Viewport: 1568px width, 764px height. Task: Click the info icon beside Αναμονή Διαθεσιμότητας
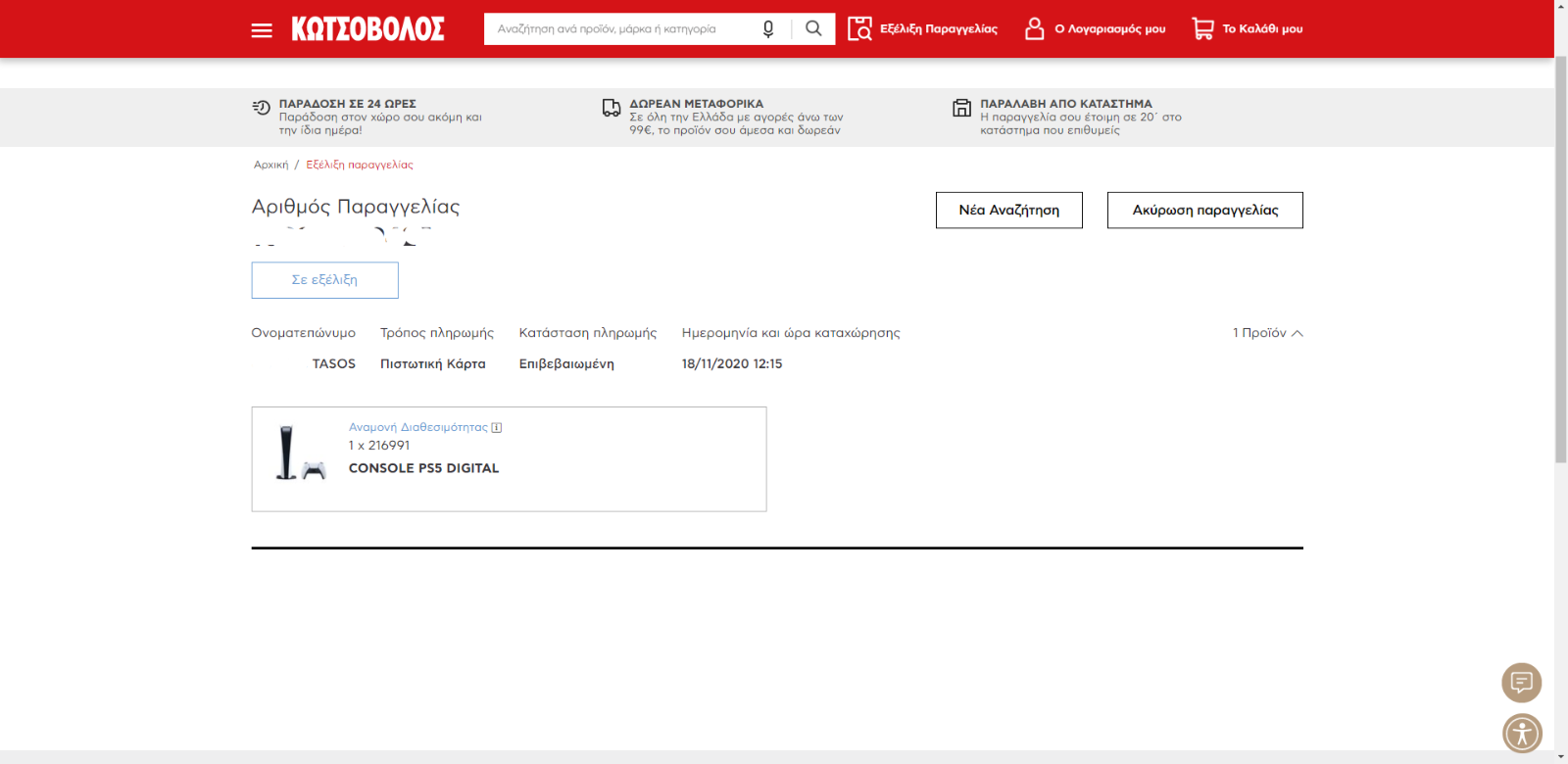(497, 428)
